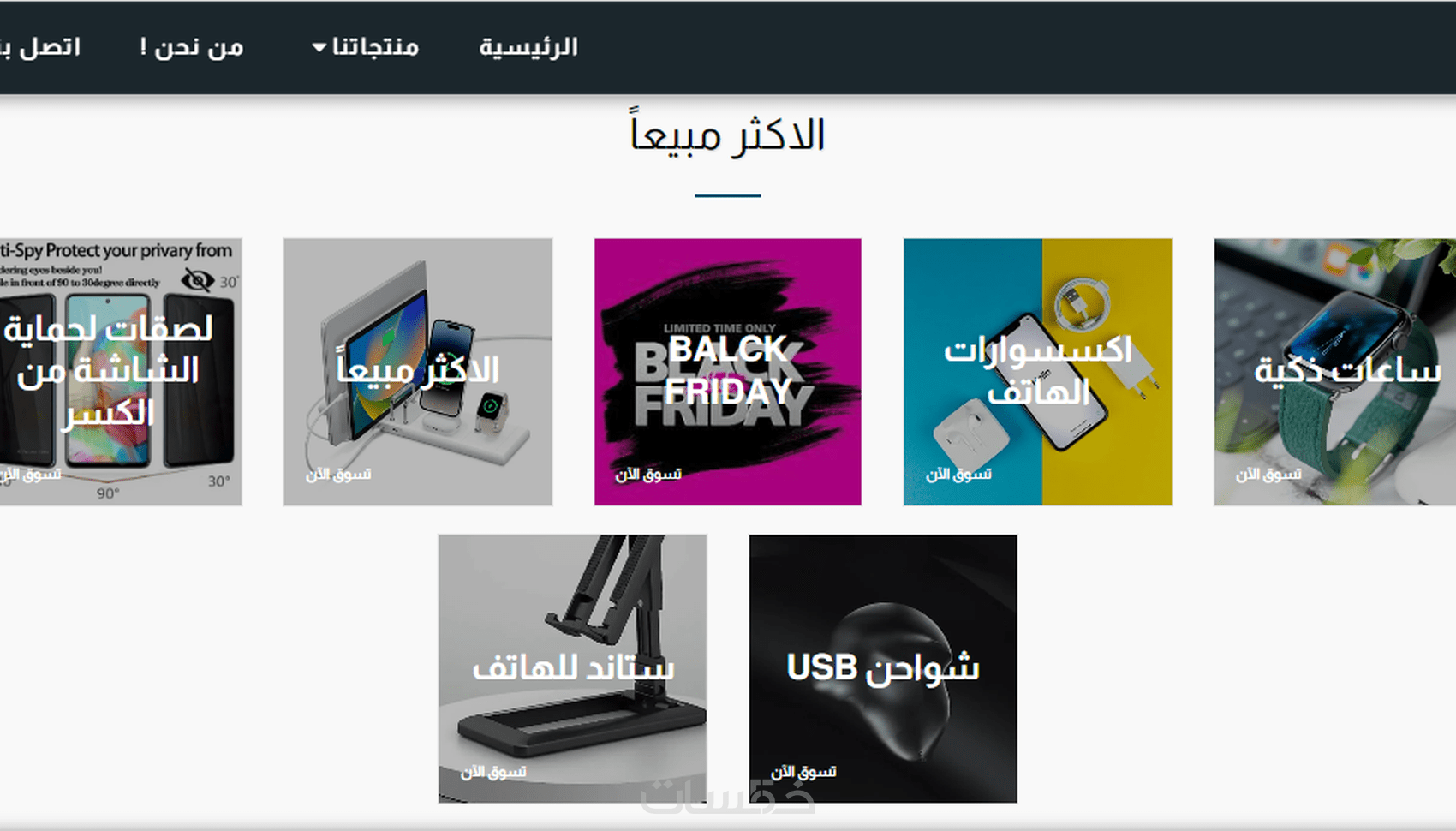Click تسوق الآن on phone stand card
Viewport: 1456px width, 831px height.
493,772
